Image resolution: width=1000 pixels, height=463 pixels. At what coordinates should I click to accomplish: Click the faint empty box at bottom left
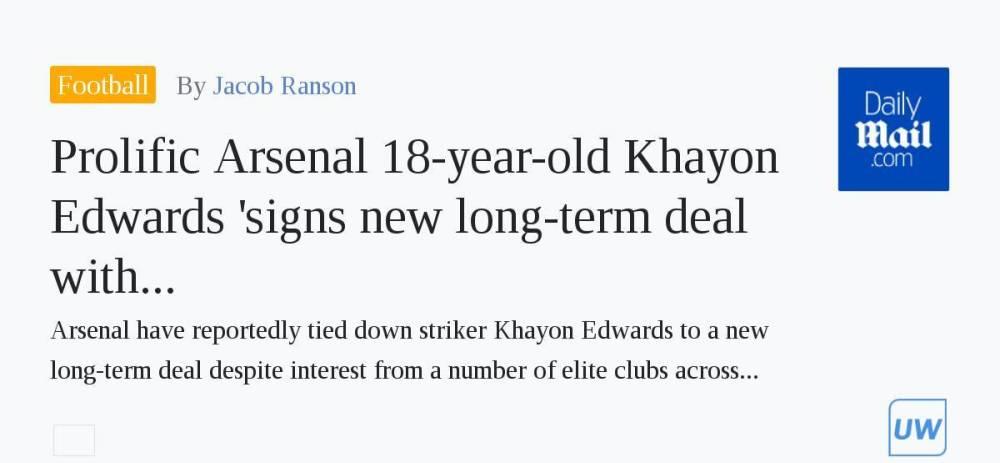[x=74, y=440]
